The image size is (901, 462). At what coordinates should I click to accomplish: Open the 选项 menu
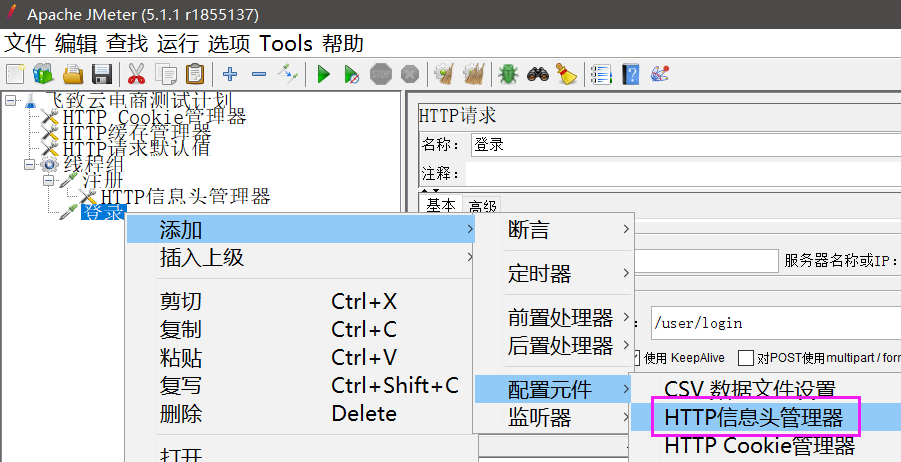tap(229, 44)
